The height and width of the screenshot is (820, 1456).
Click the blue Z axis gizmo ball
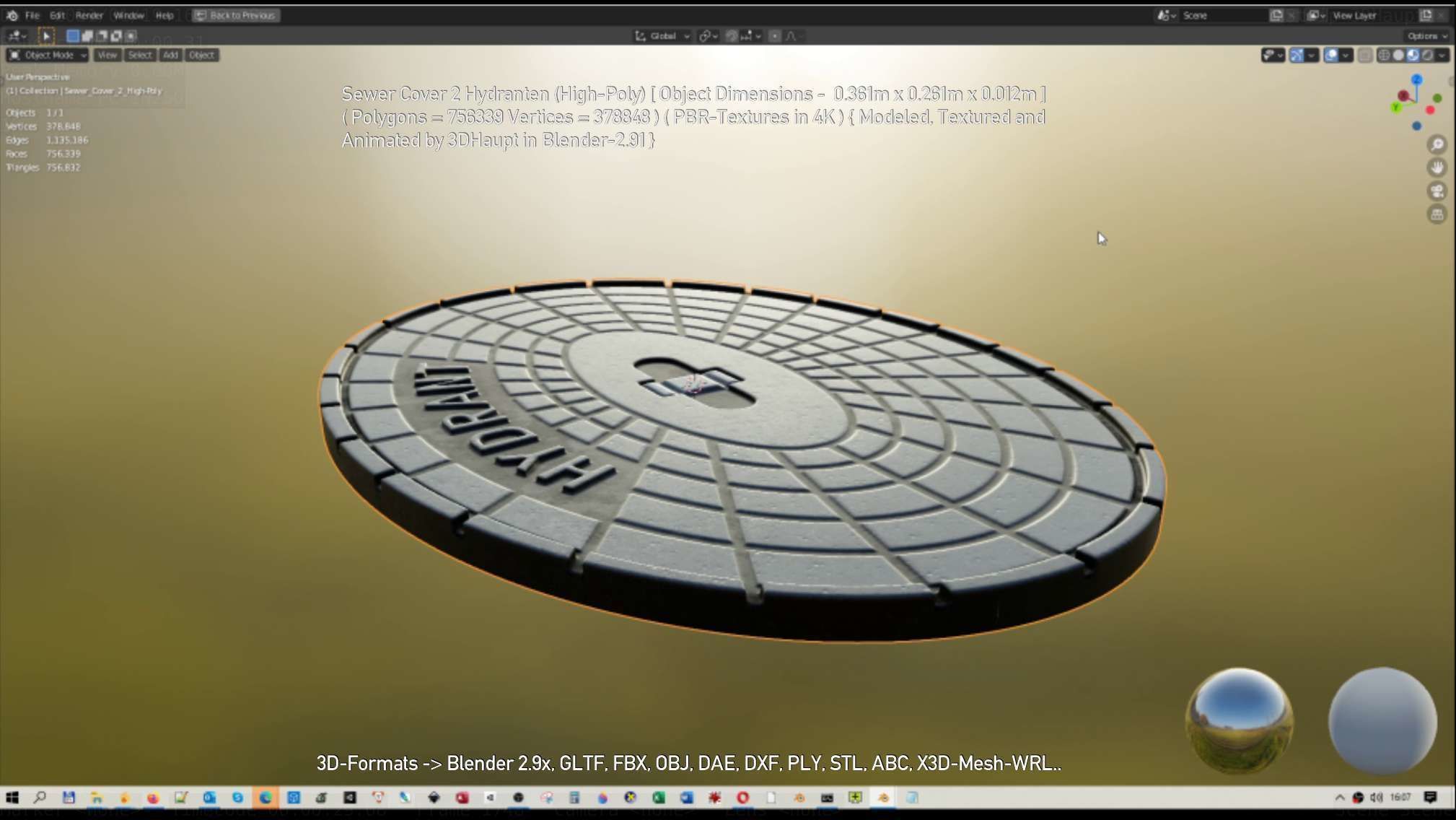[x=1417, y=79]
